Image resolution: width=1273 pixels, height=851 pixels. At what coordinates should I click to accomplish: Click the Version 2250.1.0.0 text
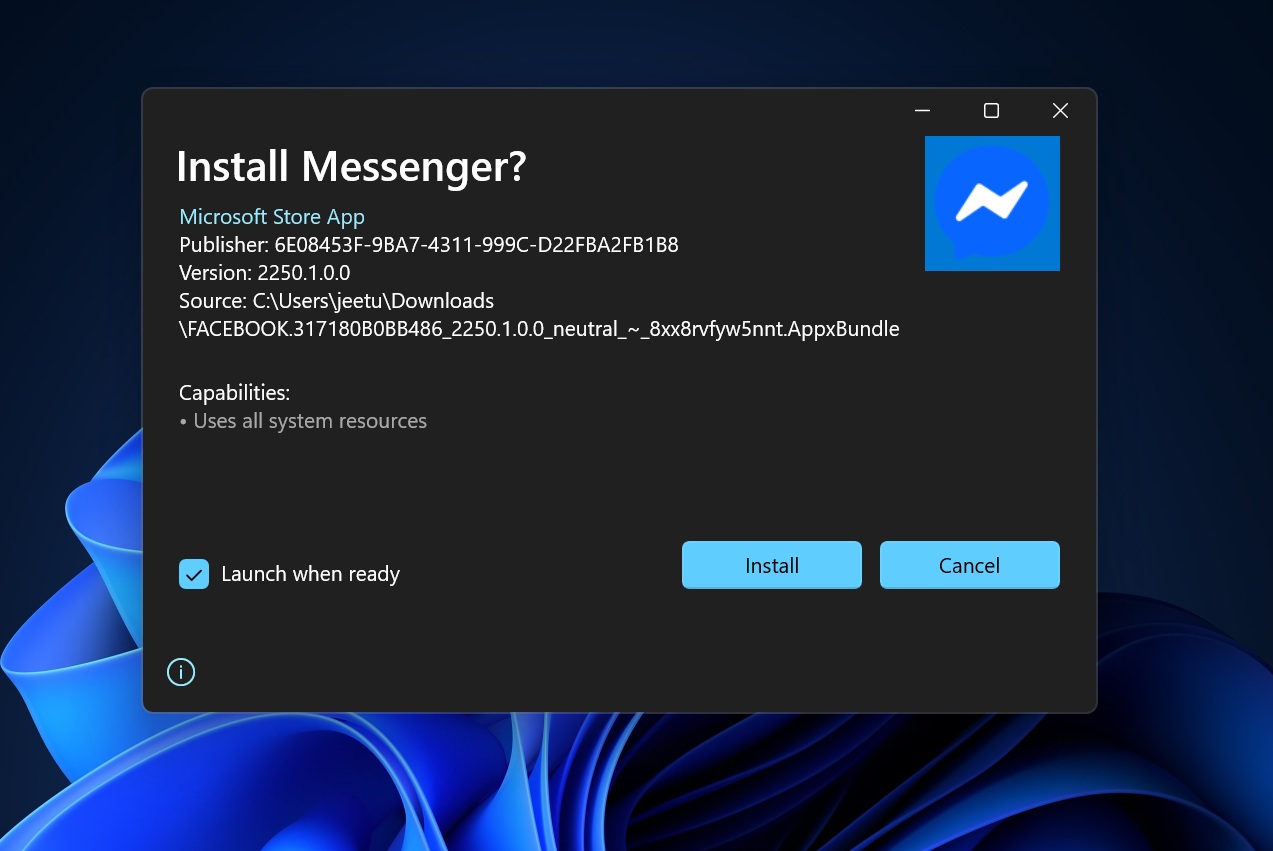click(264, 273)
